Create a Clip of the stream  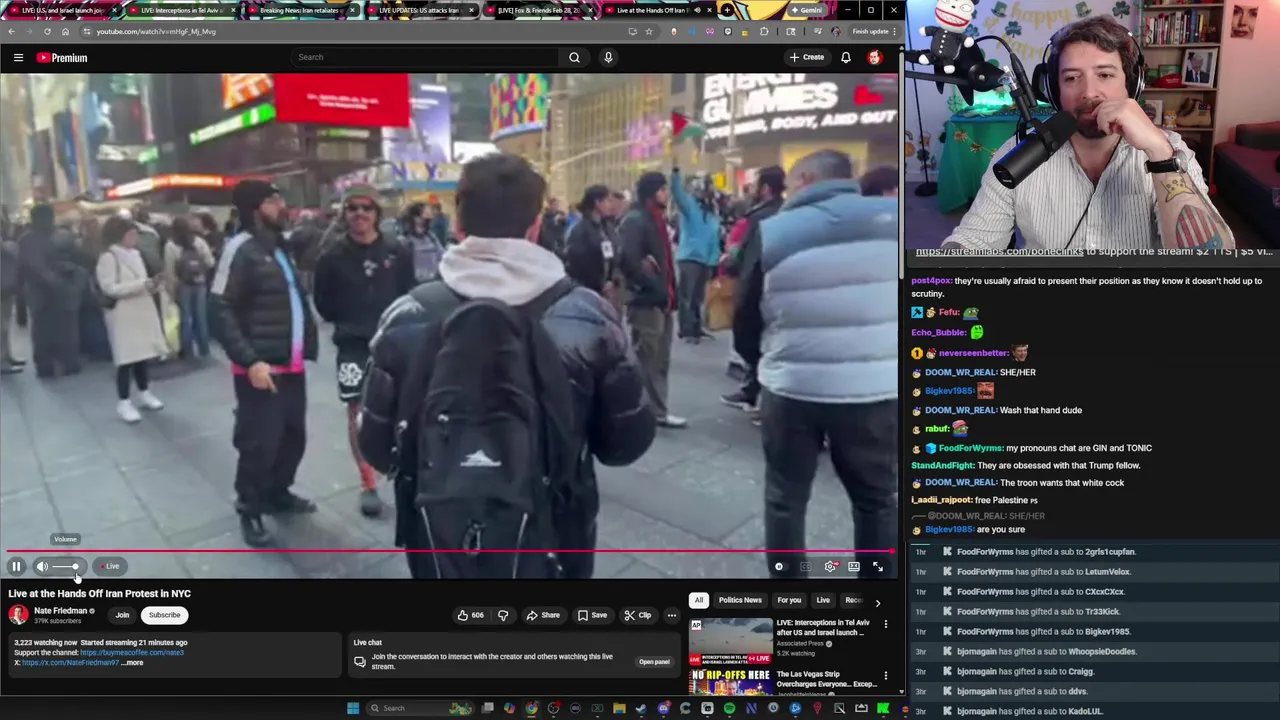[637, 615]
